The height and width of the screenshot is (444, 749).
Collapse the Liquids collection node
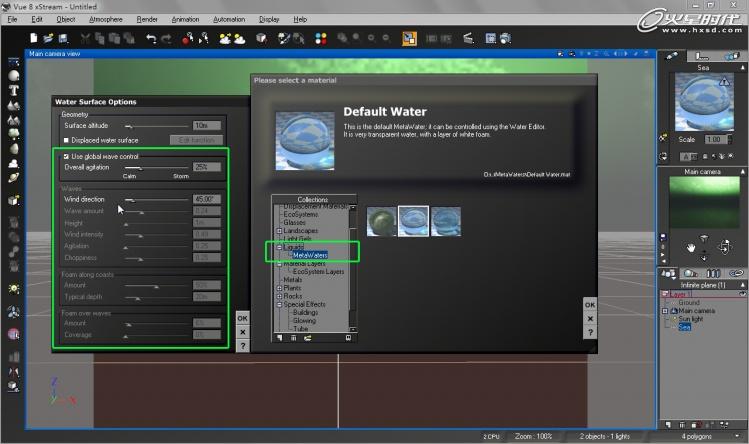[x=279, y=247]
